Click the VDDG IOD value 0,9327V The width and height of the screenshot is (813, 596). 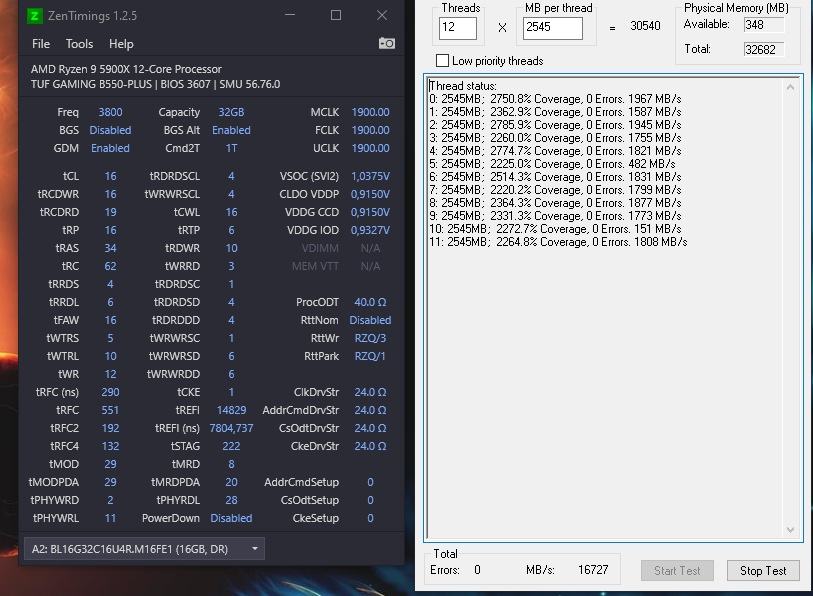pos(370,230)
